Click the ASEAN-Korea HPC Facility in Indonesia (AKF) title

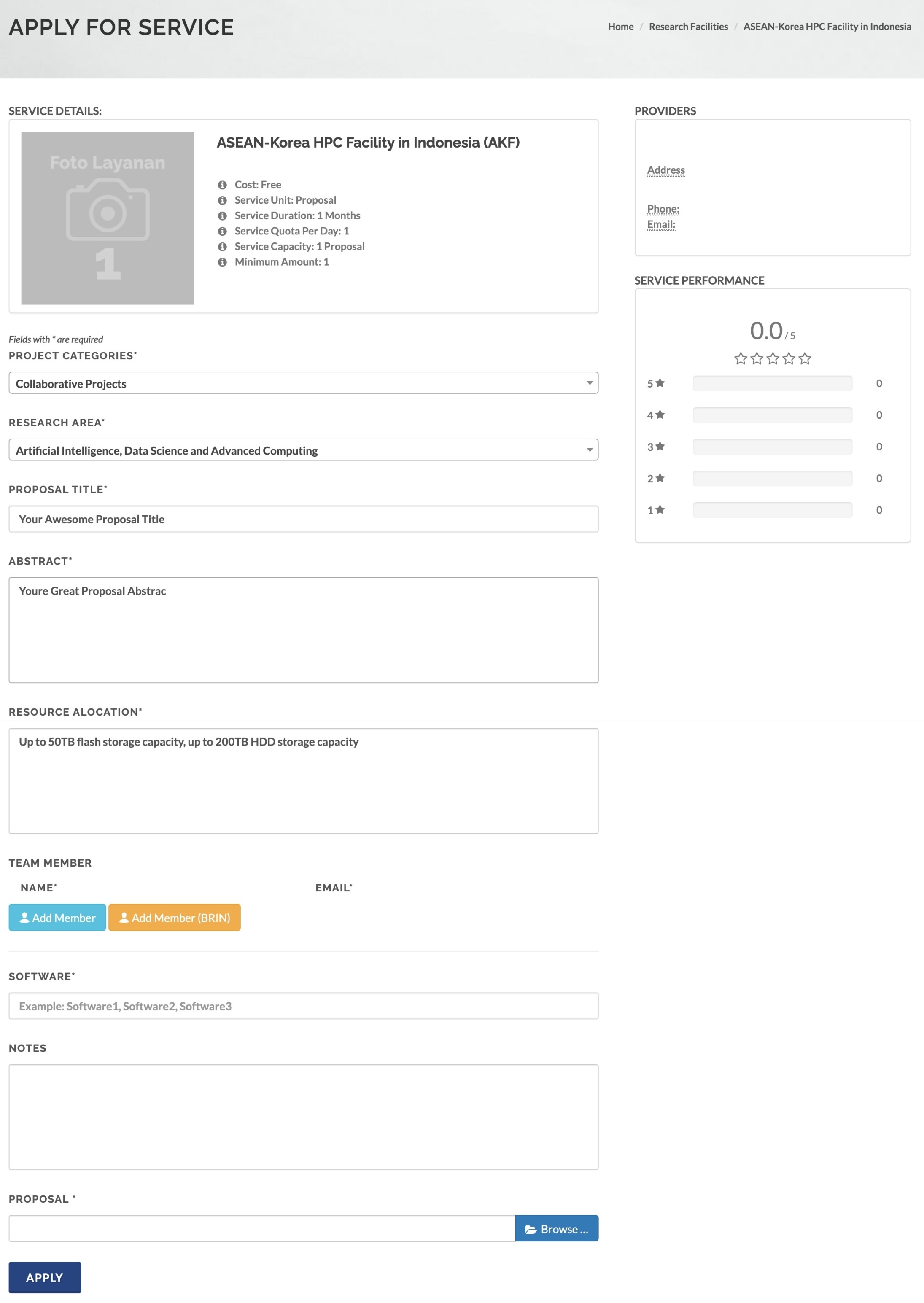click(x=368, y=143)
